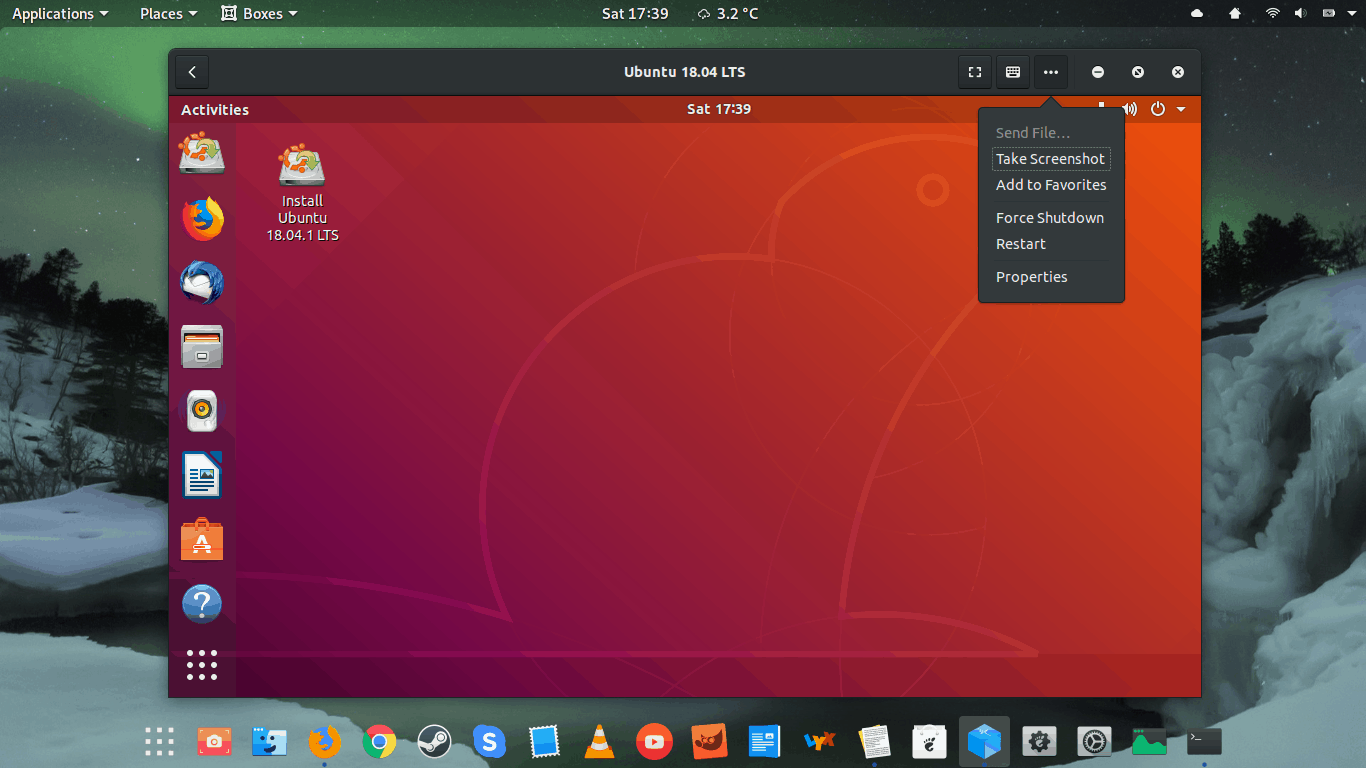Image resolution: width=1366 pixels, height=768 pixels.
Task: Launch Thunderbird mail from guest dock
Action: pos(202,283)
